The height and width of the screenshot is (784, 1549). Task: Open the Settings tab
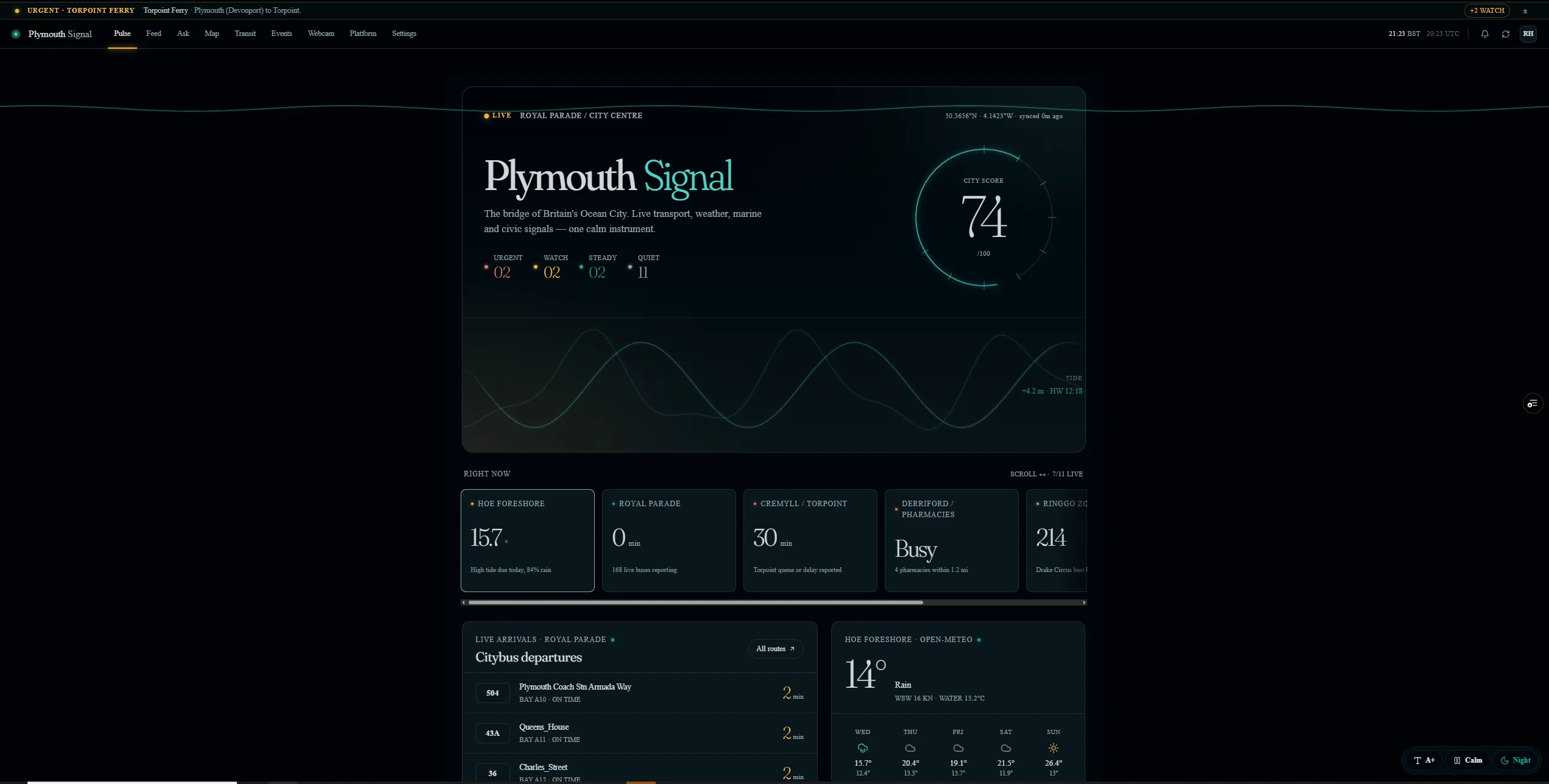coord(403,34)
